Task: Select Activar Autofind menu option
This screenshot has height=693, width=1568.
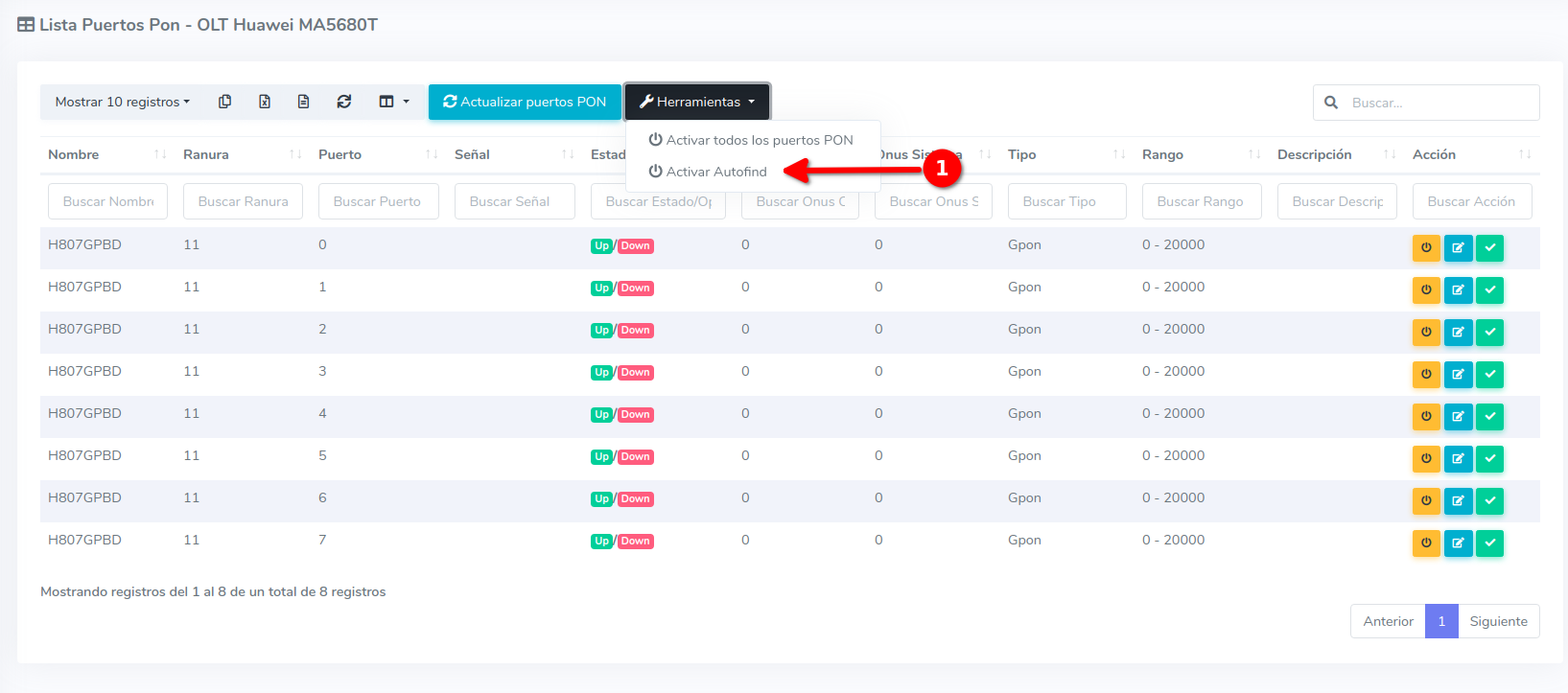Action: (x=715, y=172)
